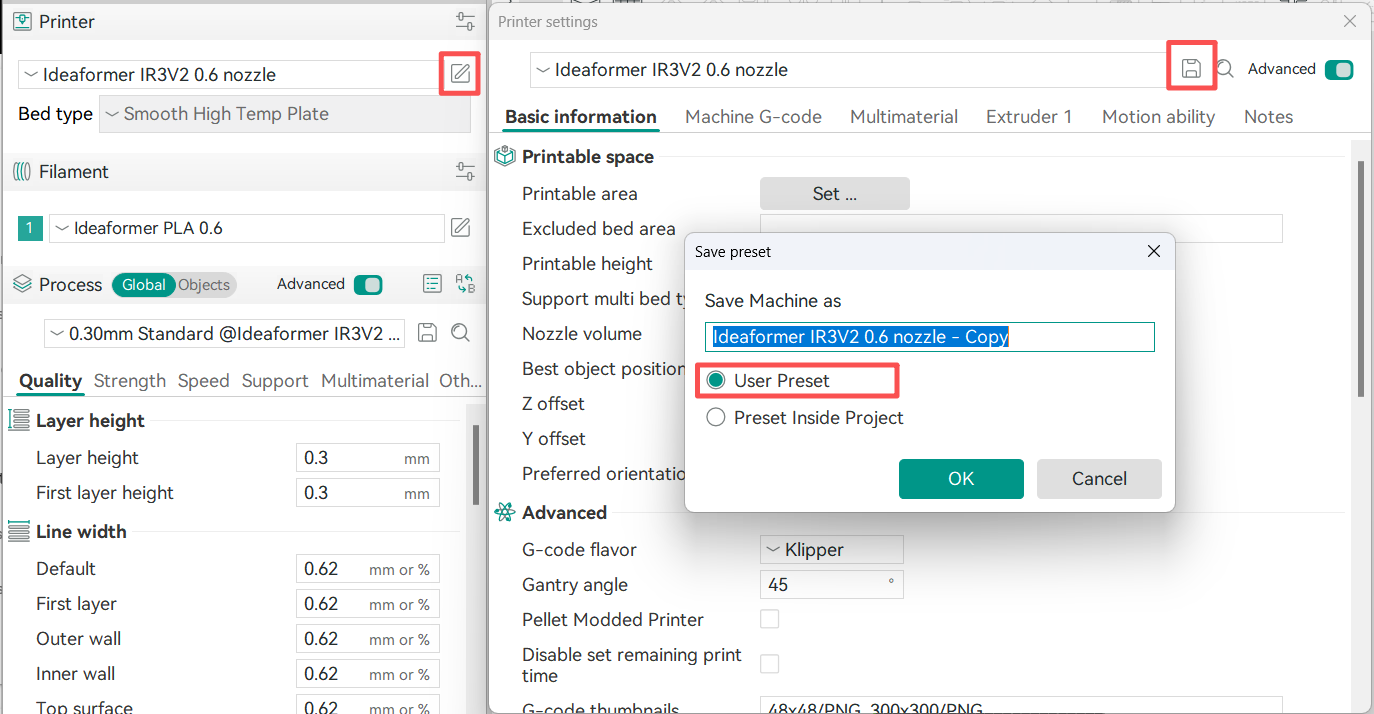Image resolution: width=1374 pixels, height=714 pixels.
Task: Click the filament 1 color swatch
Action: [x=30, y=228]
